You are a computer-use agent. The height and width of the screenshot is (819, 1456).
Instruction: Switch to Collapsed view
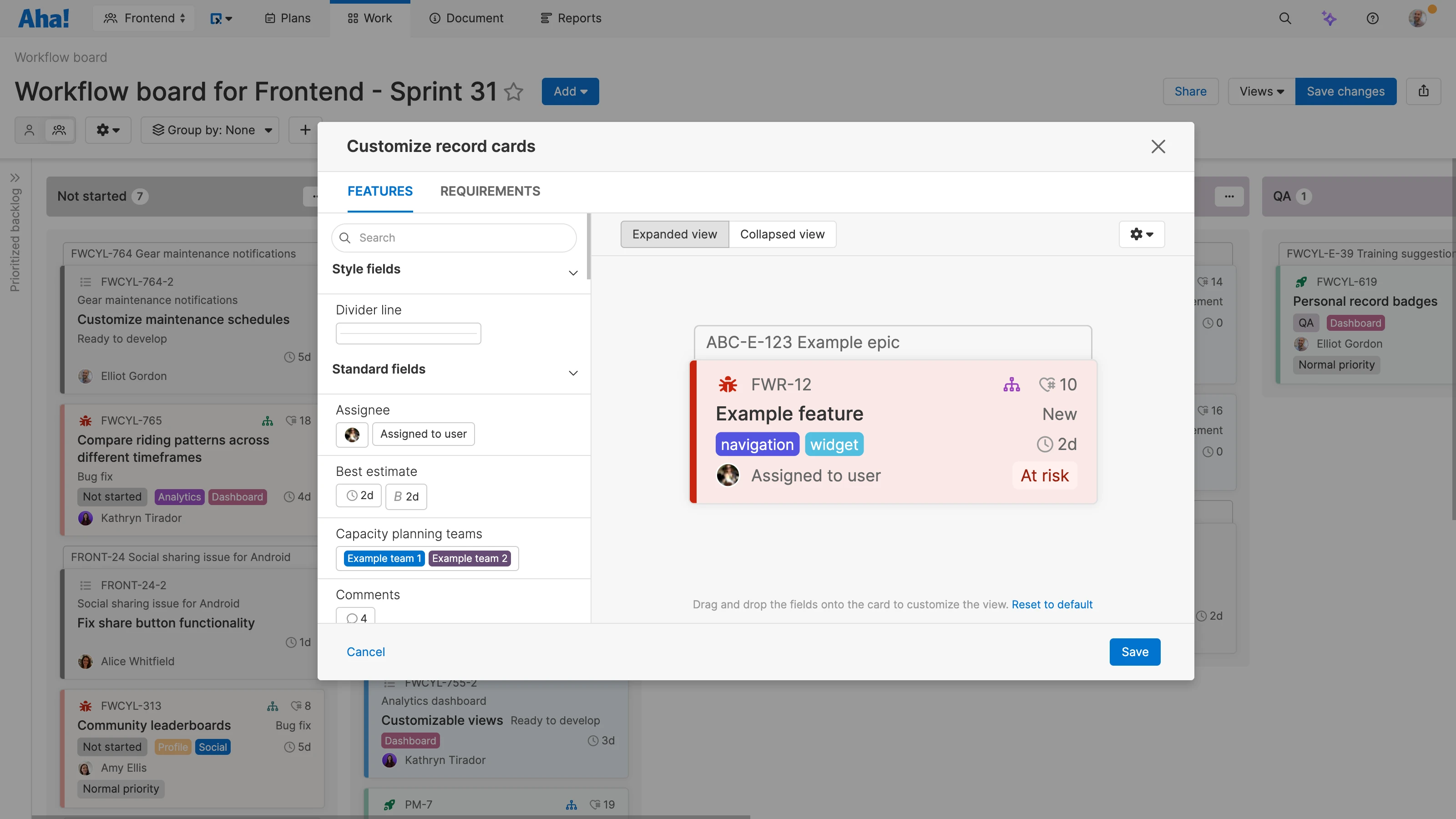(782, 233)
